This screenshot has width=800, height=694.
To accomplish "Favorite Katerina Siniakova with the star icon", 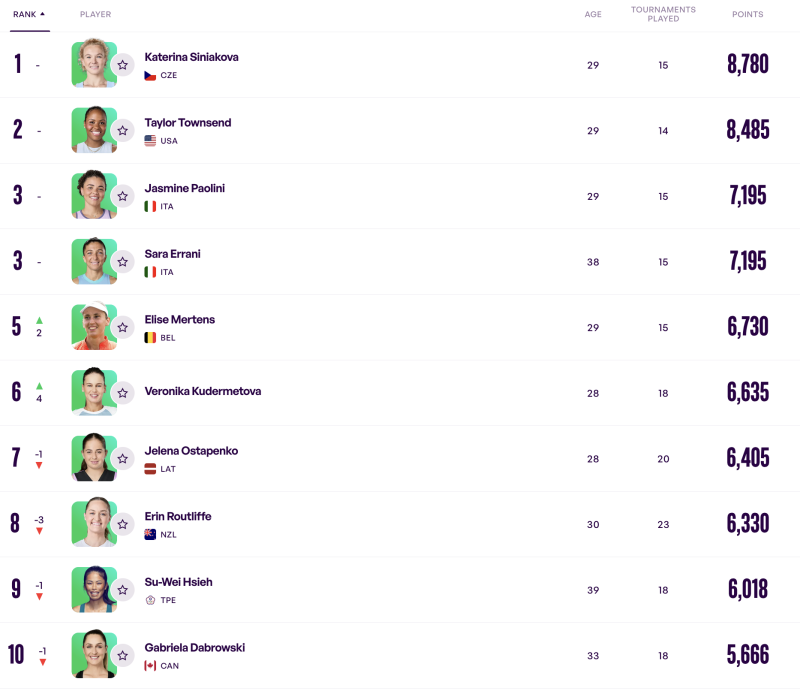I will tap(122, 65).
